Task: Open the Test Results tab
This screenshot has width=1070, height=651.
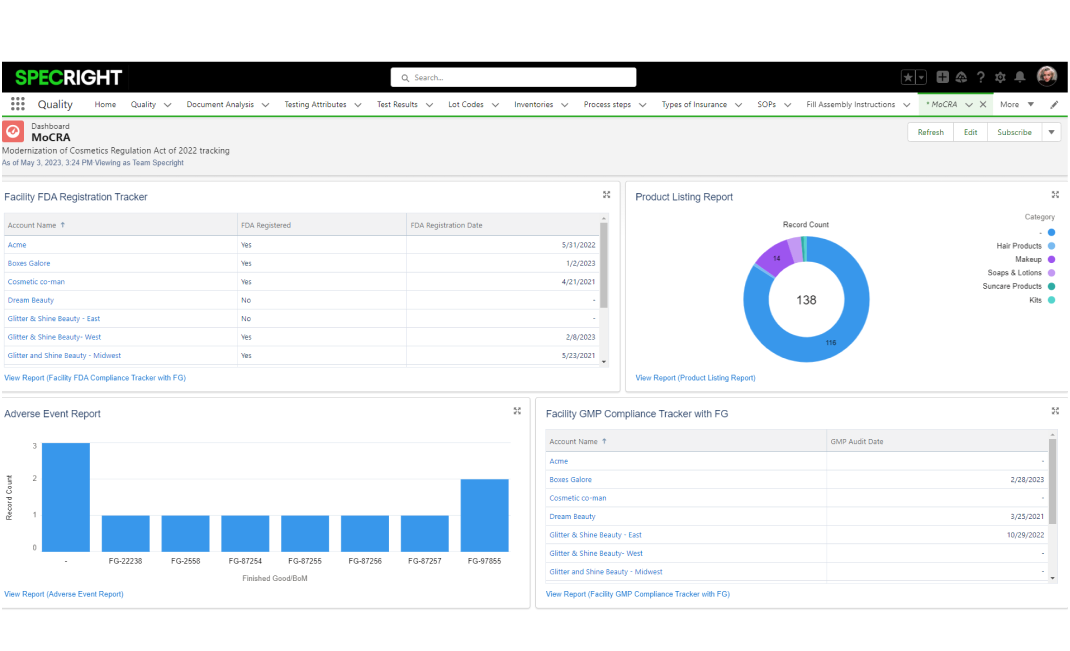Action: [397, 104]
